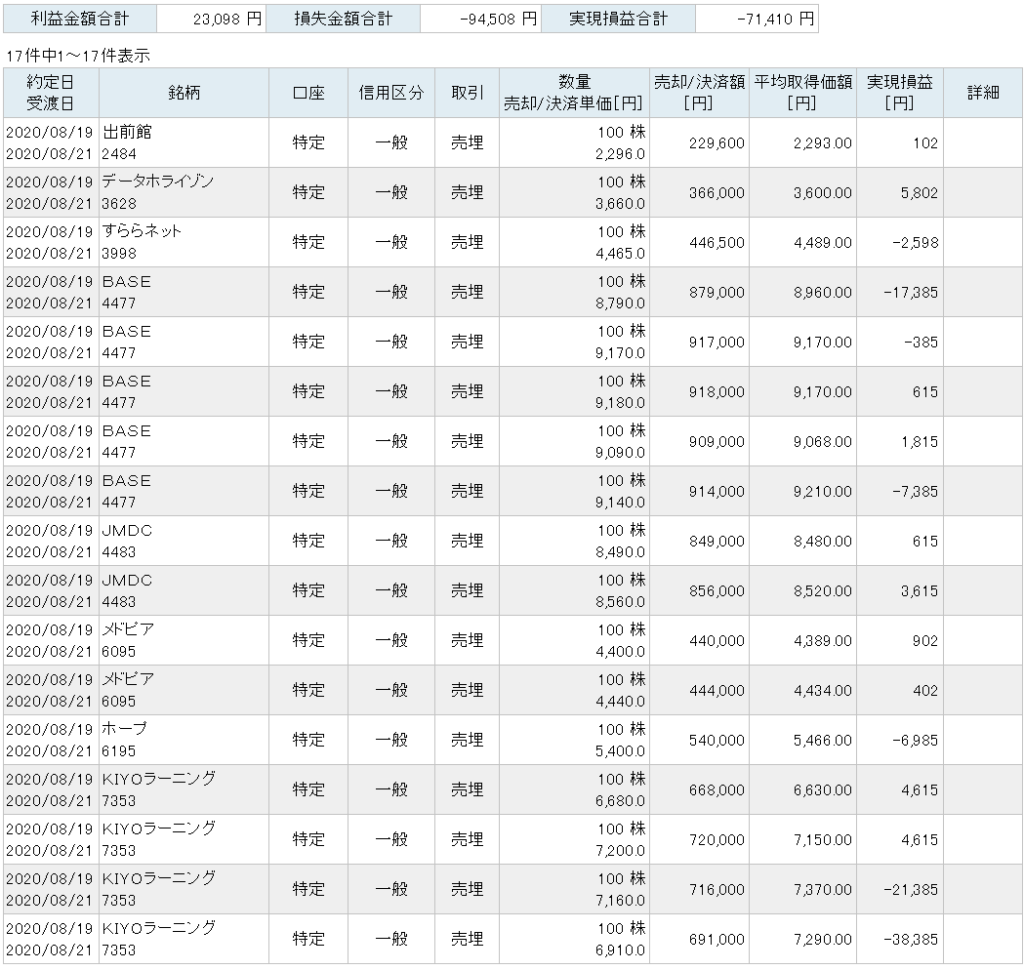
Task: Select the データホライゾン 3628 stock cell
Action: (184, 193)
